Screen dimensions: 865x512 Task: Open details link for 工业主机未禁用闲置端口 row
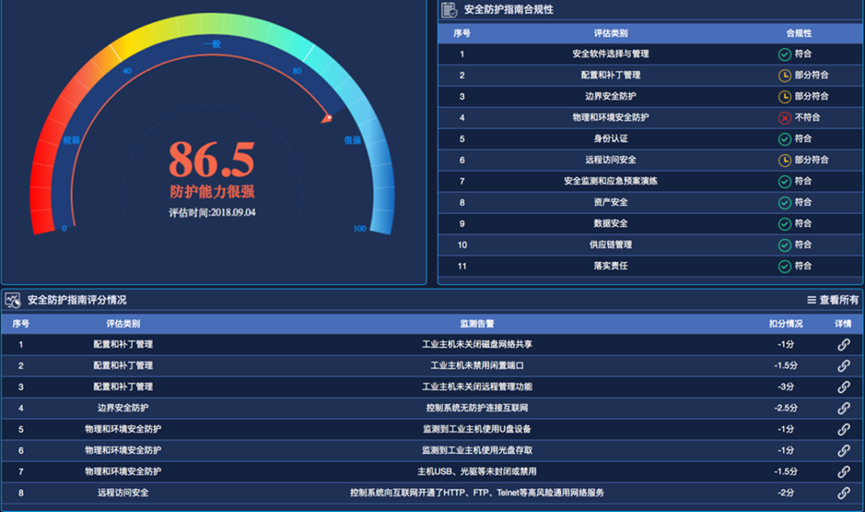click(x=843, y=366)
